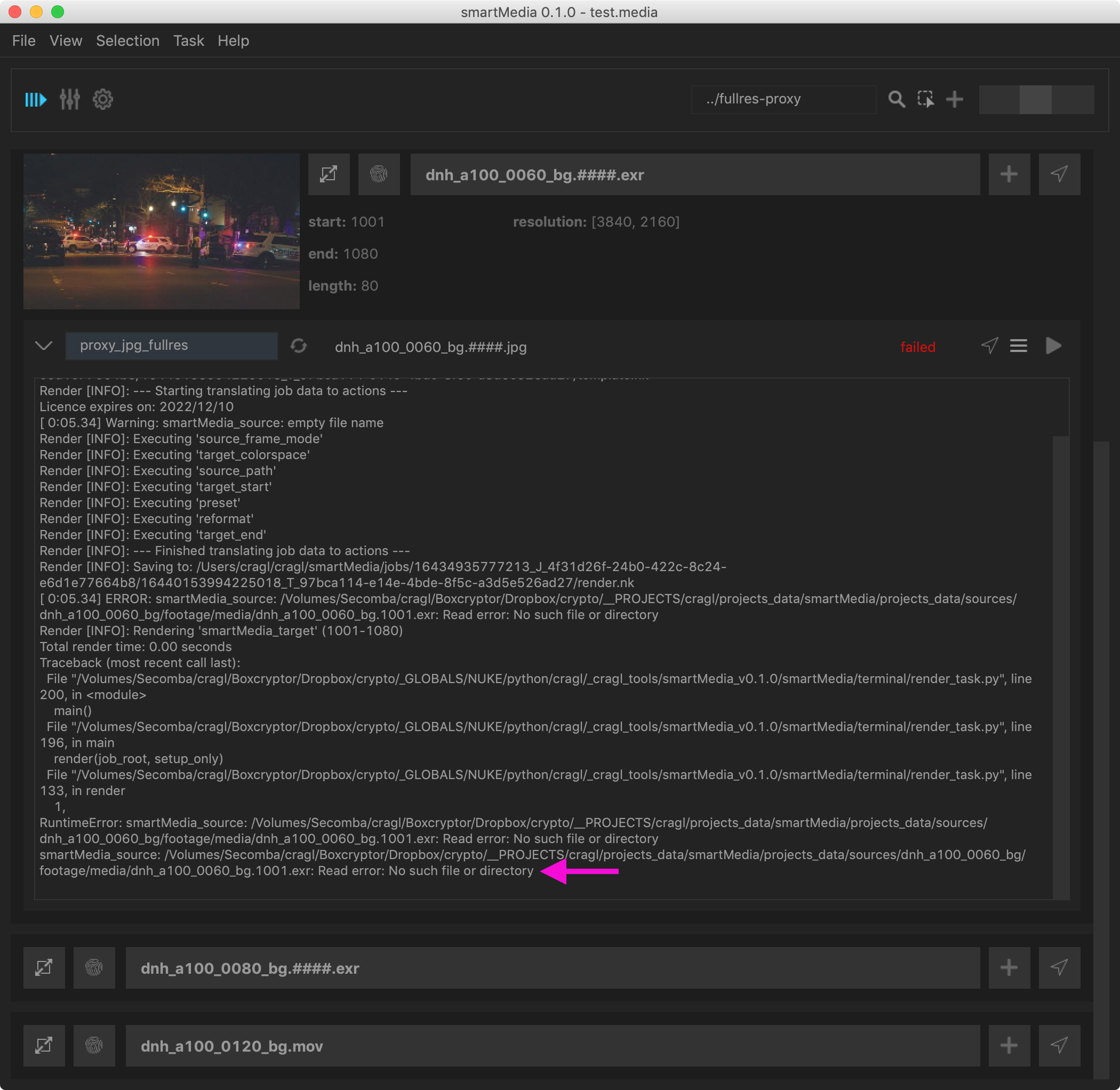
Task: Open the sliders presets icon
Action: click(70, 100)
